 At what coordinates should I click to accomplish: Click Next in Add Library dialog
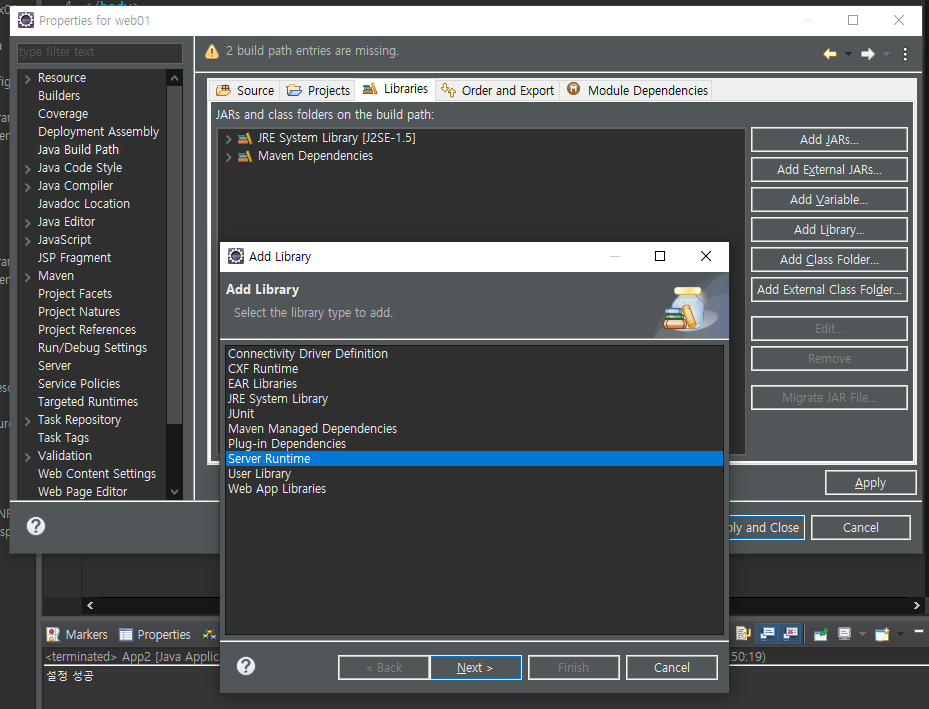click(x=476, y=668)
